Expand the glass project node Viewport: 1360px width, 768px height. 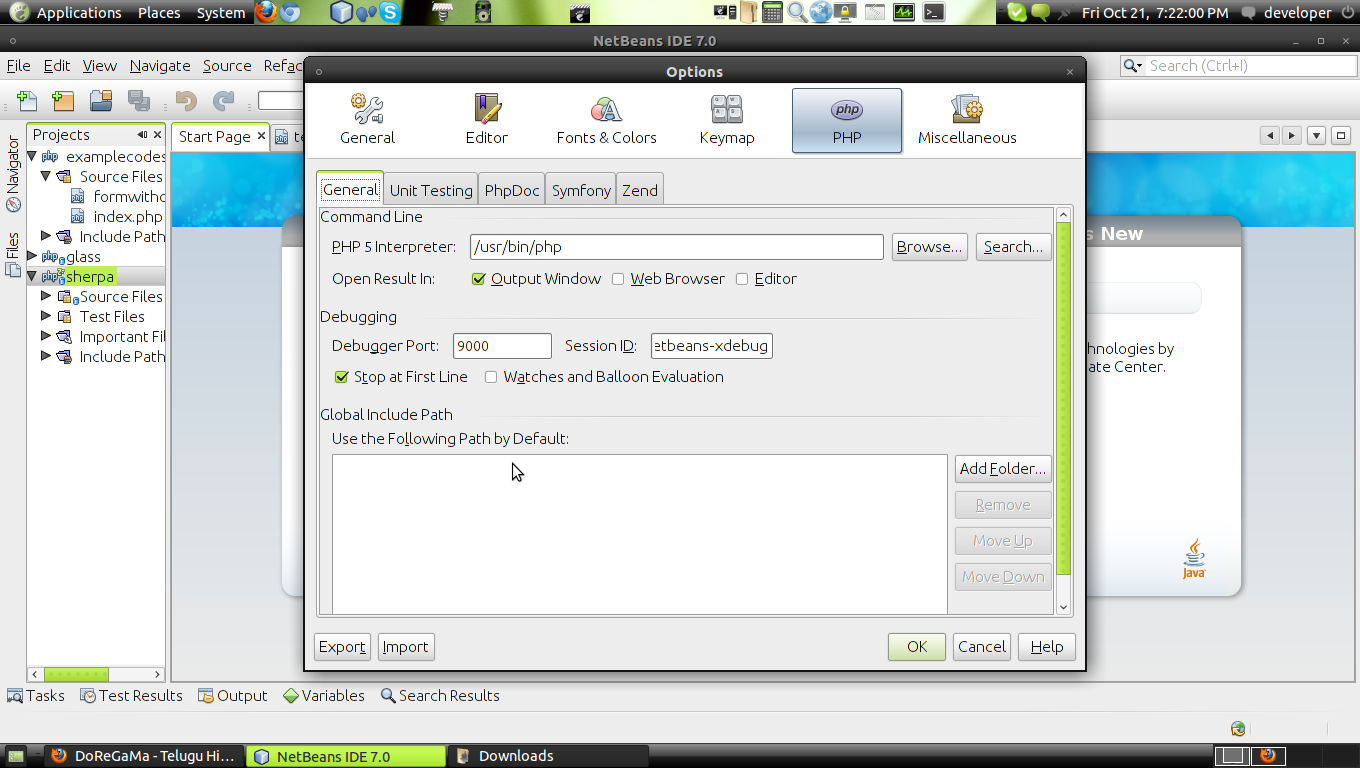32,256
